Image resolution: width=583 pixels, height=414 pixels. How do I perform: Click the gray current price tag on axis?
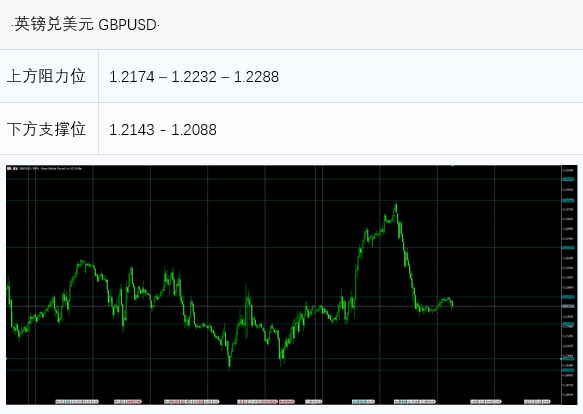pyautogui.click(x=568, y=306)
